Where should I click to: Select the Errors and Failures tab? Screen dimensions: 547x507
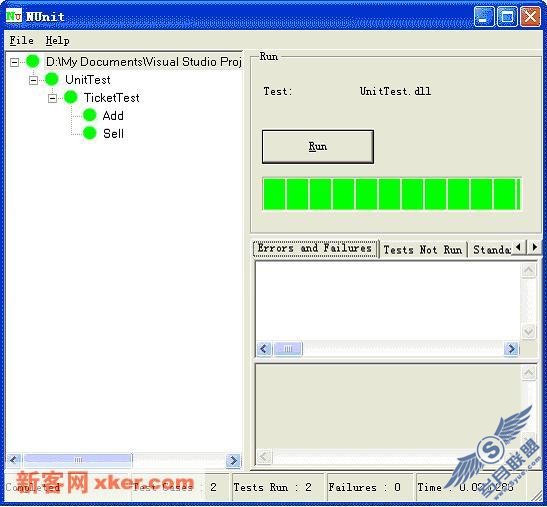tap(315, 248)
